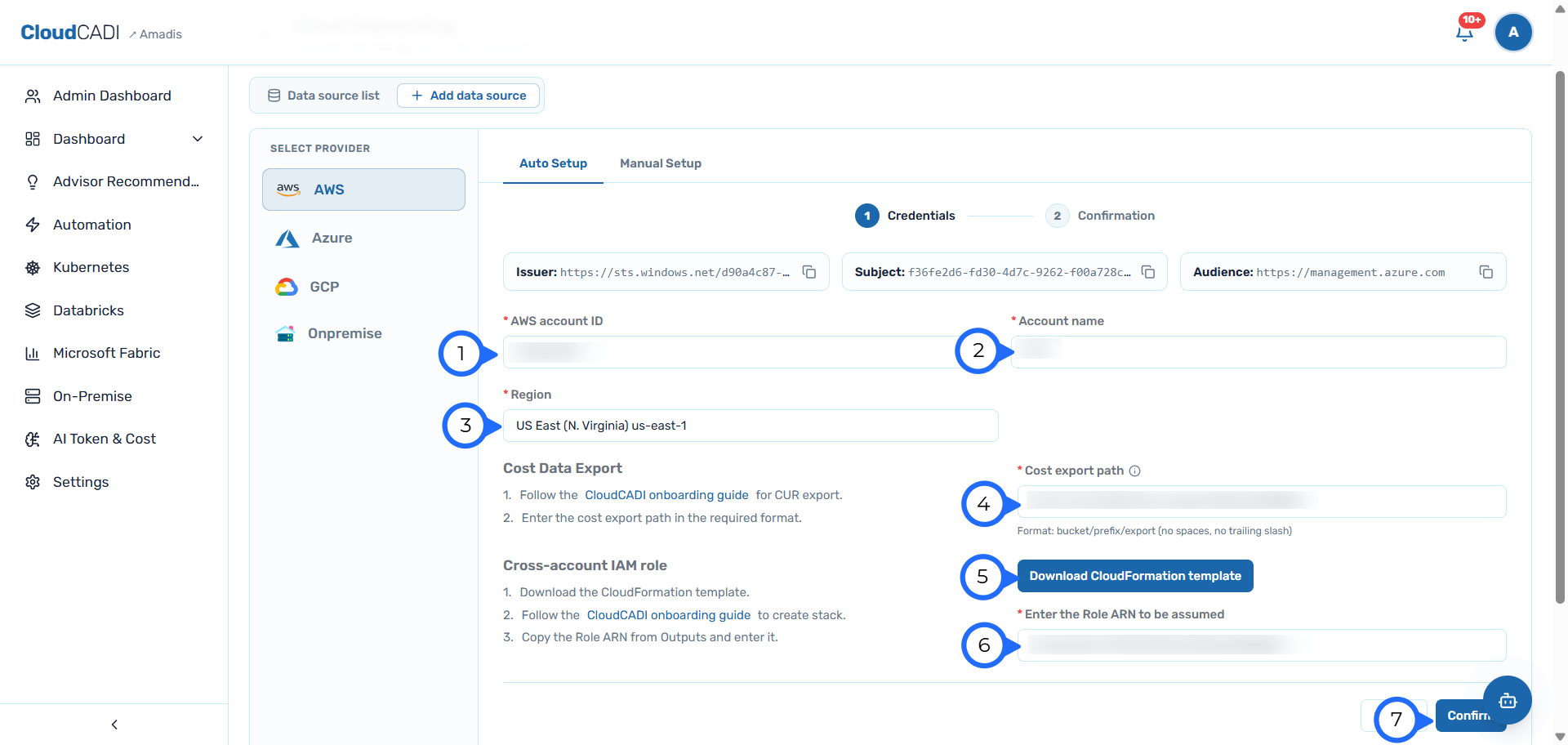The image size is (1568, 745).
Task: Open the notifications bell icon
Action: [1464, 33]
